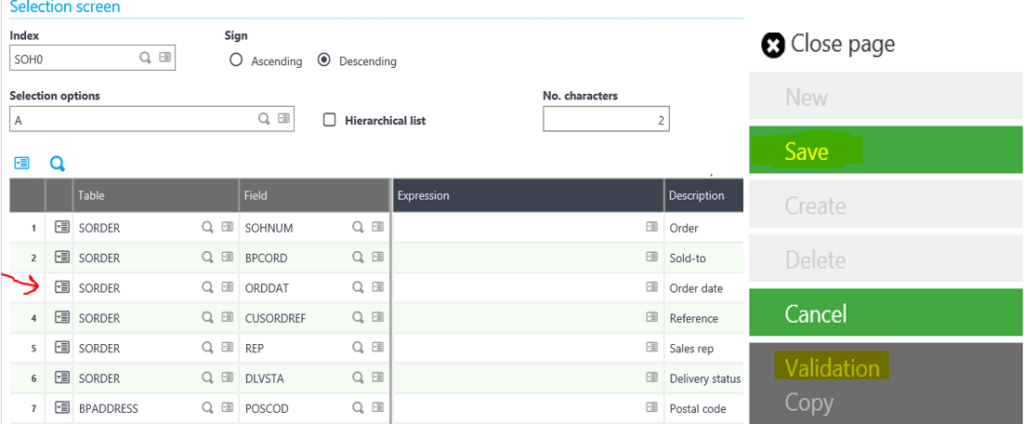Open the selection list icon beside CUSORDREF

coord(376,318)
